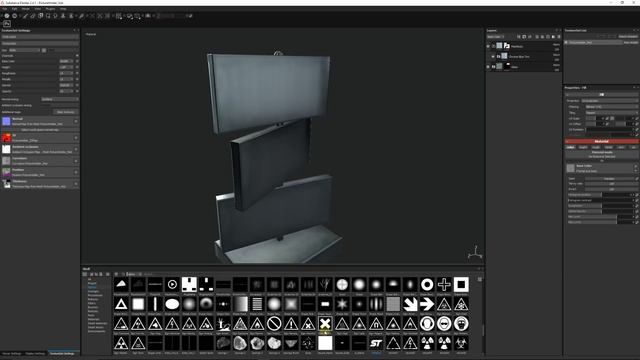The image size is (640, 360).
Task: Toggle the nrm channel in Material section
Action: point(621,147)
